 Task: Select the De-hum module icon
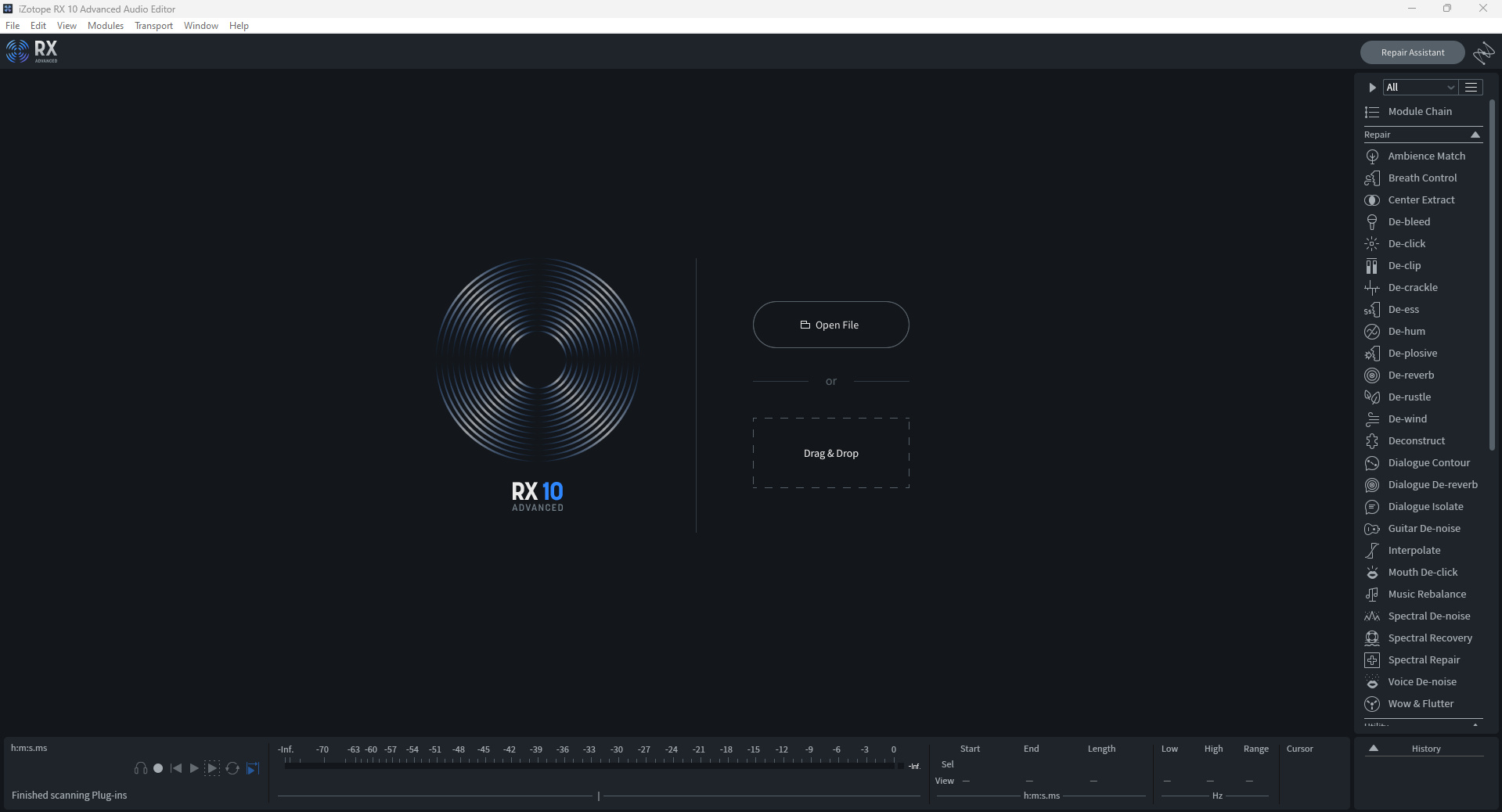coord(1372,332)
